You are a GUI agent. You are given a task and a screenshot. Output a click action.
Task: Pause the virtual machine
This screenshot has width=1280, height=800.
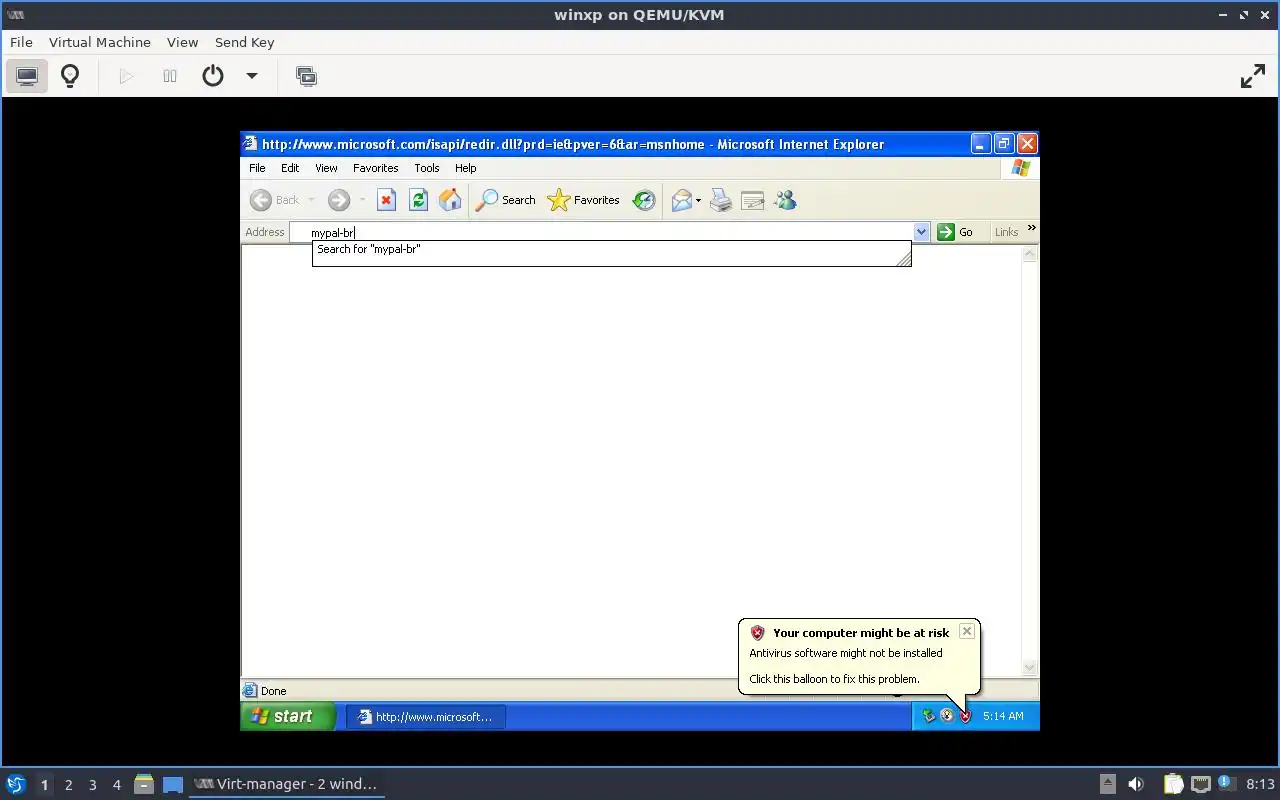tap(170, 76)
